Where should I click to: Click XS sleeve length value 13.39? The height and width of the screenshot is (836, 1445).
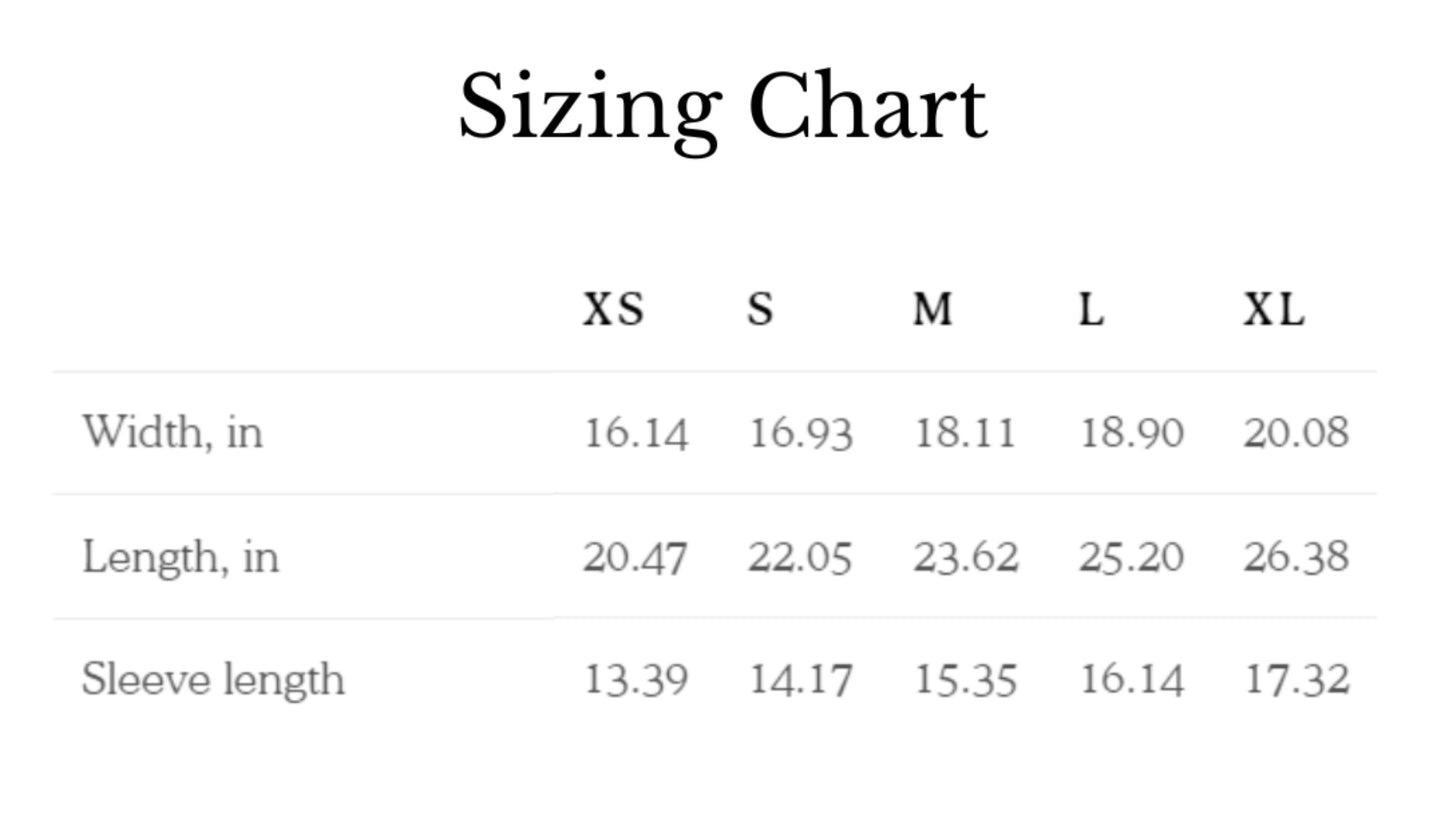[635, 680]
